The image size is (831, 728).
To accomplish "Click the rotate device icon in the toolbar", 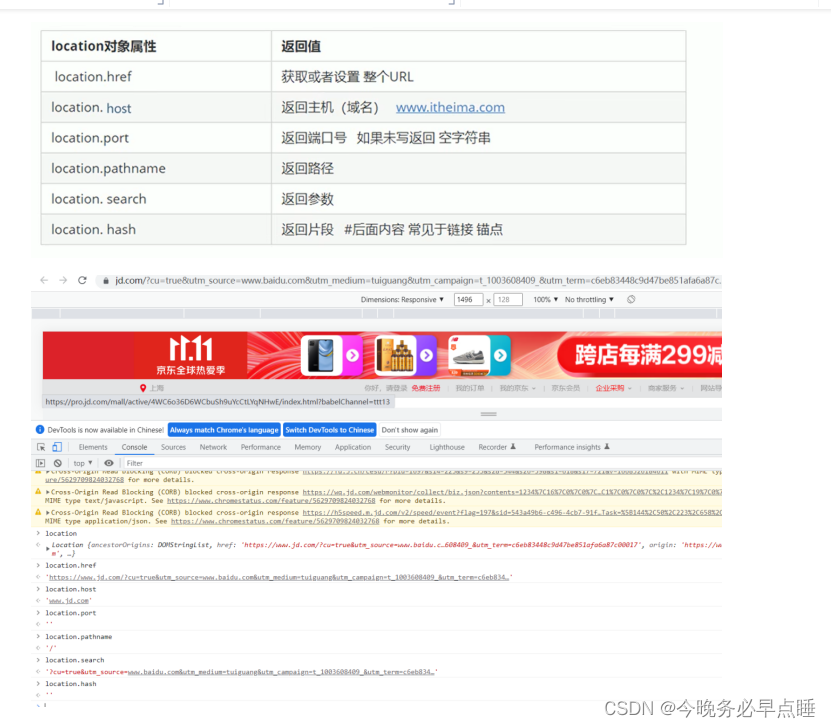I will coord(631,299).
